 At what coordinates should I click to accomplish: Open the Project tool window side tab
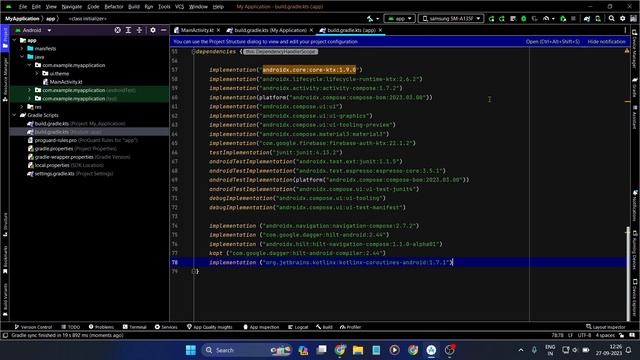click(x=5, y=38)
